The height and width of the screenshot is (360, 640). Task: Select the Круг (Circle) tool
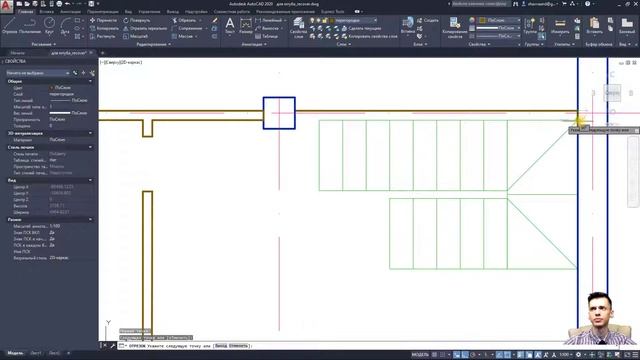click(49, 25)
